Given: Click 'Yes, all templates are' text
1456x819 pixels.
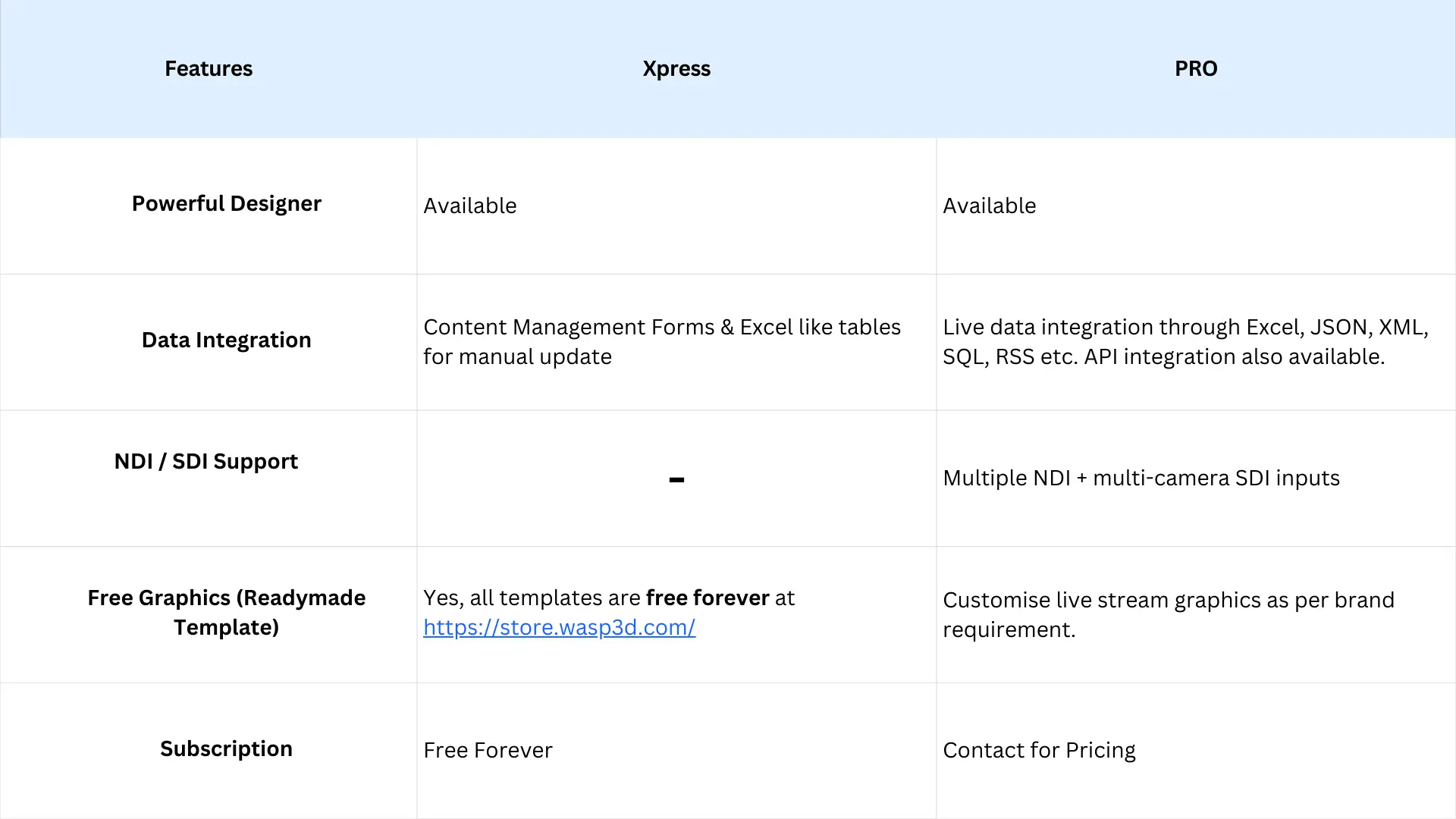Looking at the screenshot, I should click(531, 598).
